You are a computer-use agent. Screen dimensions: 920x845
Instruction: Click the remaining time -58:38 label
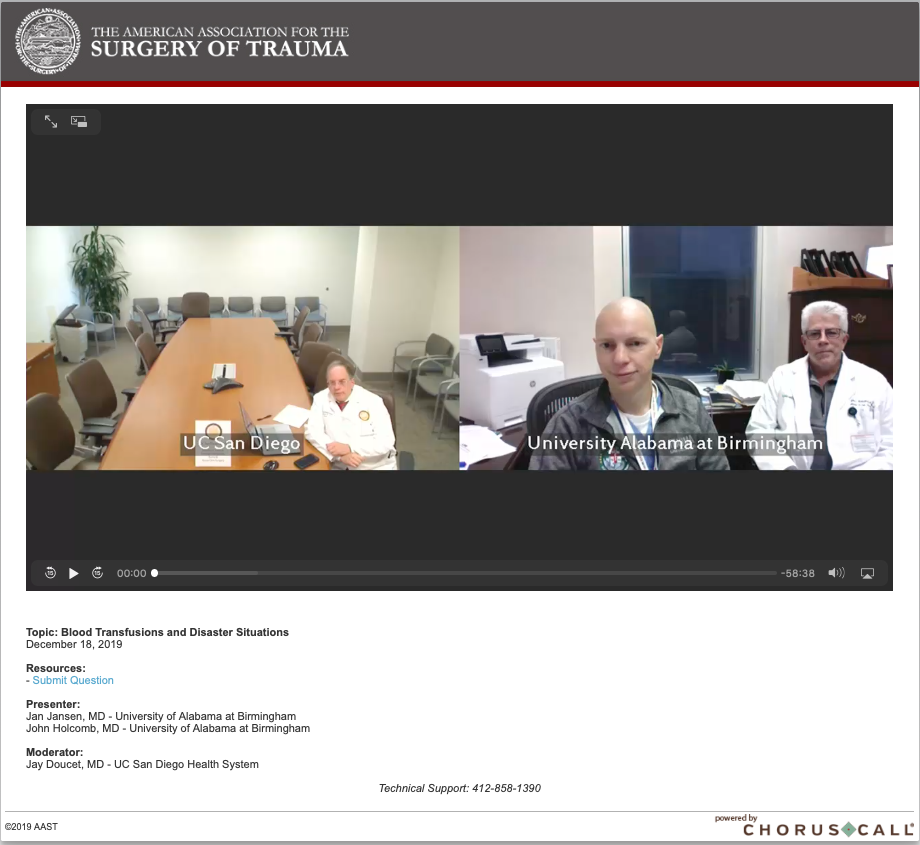point(797,573)
